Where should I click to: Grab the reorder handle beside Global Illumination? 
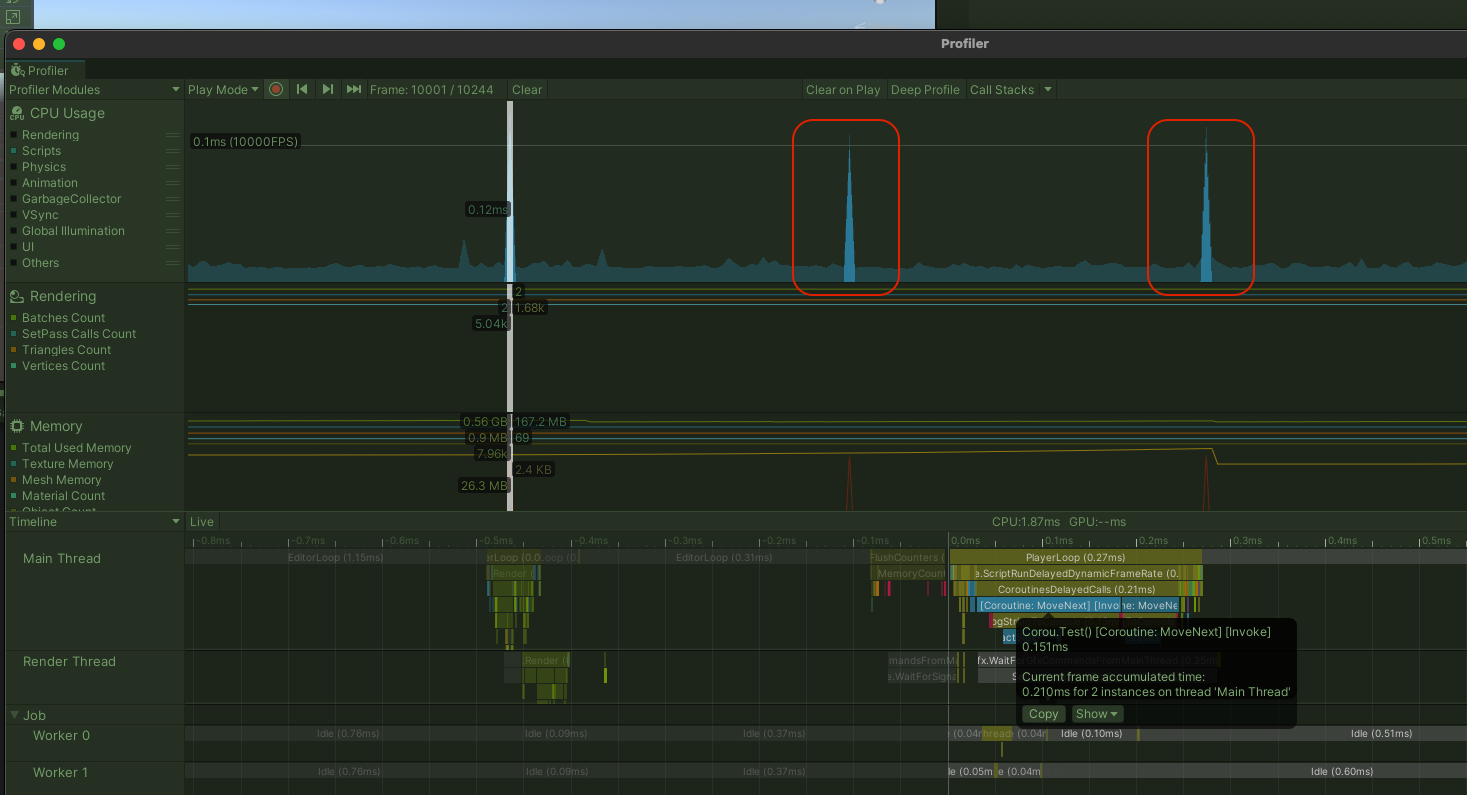[x=173, y=231]
